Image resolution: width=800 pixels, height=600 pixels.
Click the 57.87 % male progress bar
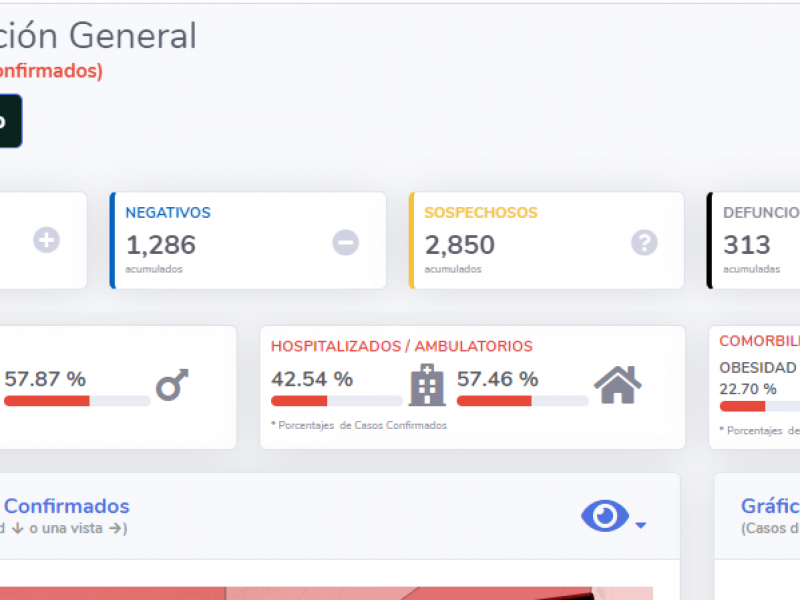(77, 401)
